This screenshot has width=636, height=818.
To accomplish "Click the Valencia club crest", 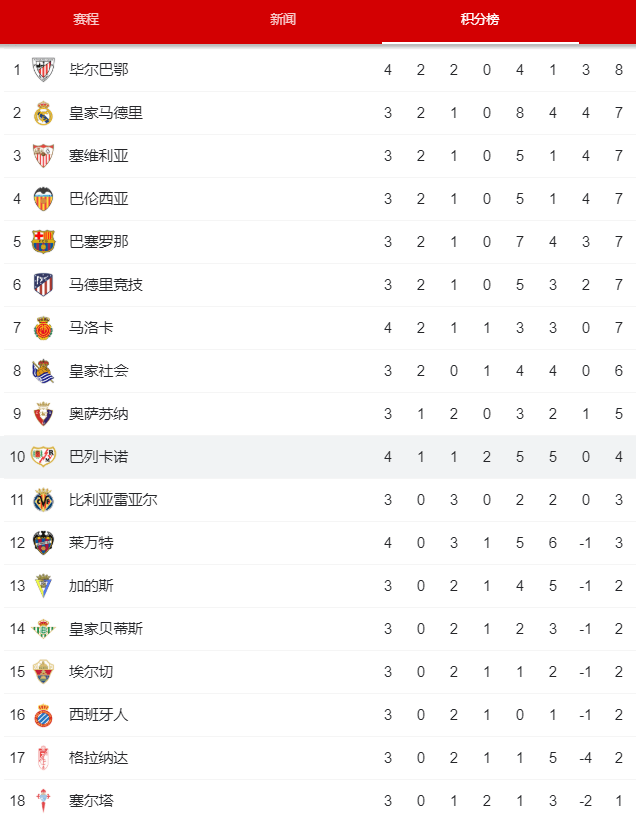I will (43, 199).
